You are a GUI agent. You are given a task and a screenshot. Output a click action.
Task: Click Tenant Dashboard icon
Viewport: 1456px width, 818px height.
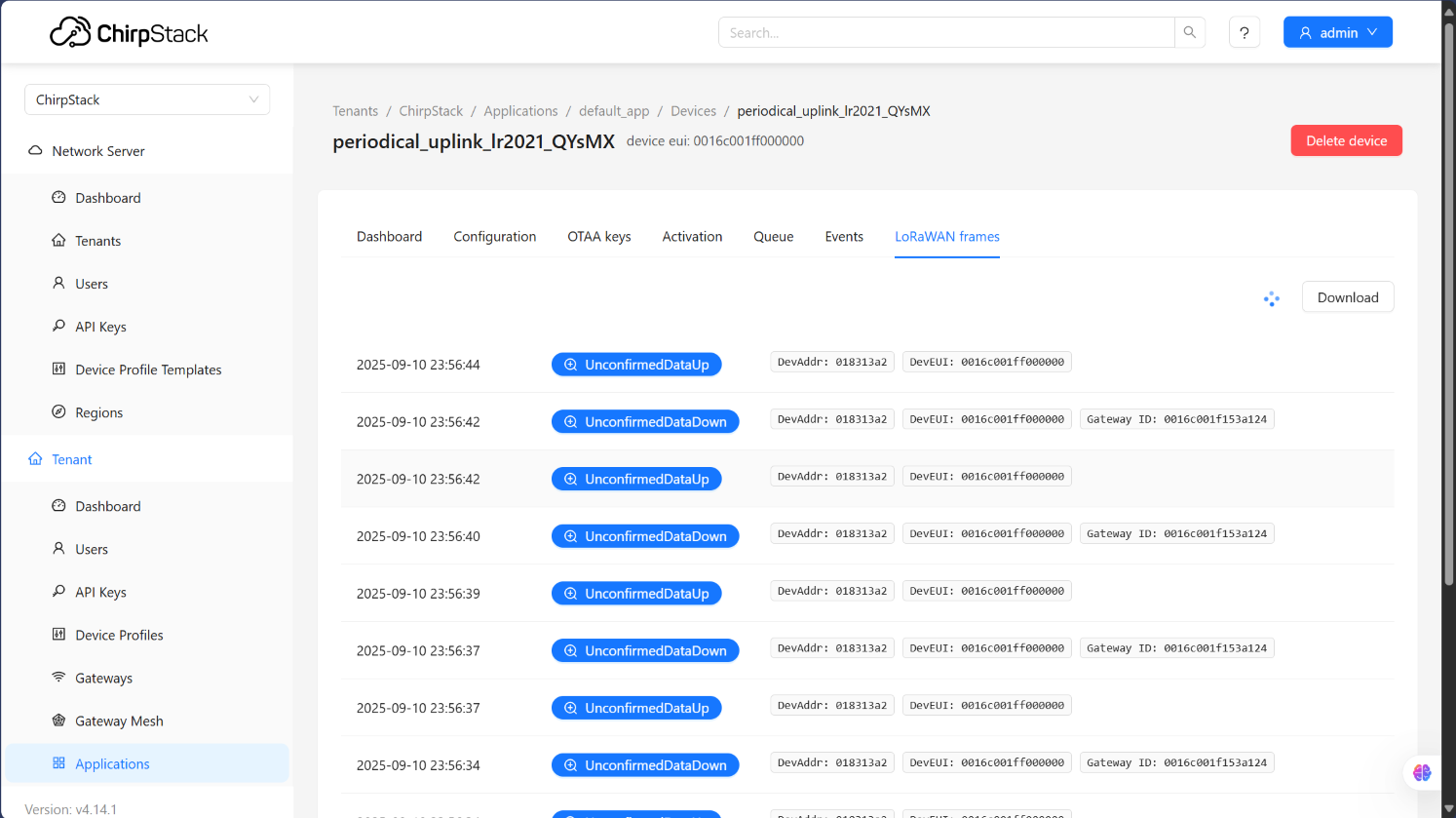click(x=58, y=505)
